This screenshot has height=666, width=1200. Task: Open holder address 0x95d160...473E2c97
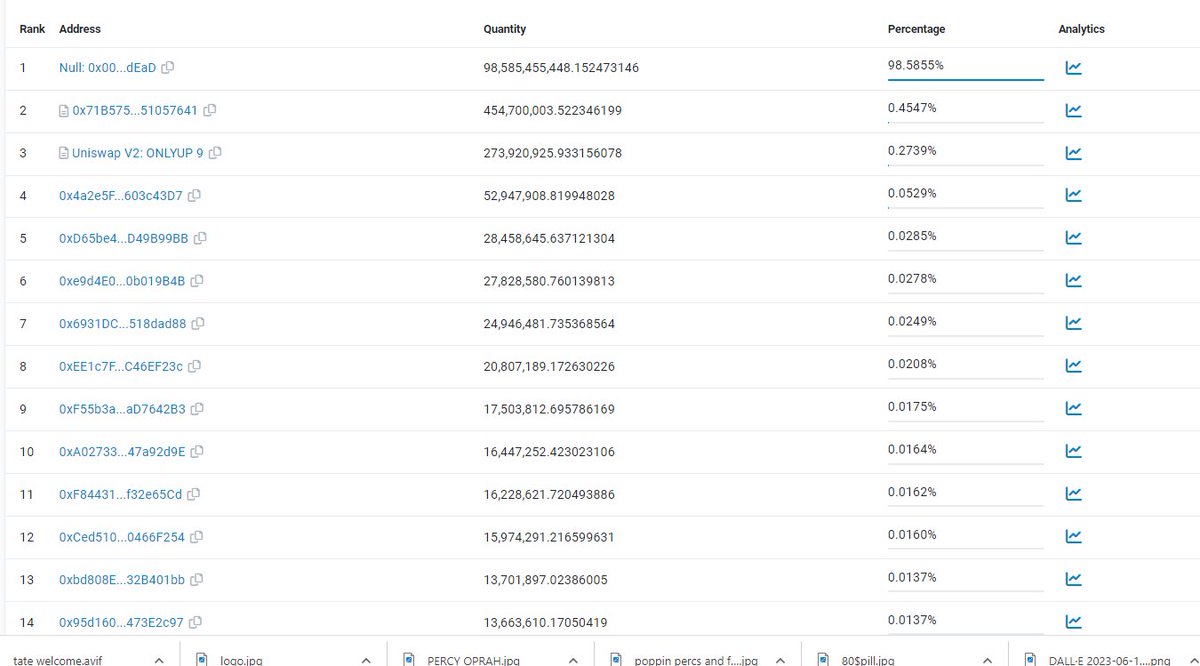[121, 622]
